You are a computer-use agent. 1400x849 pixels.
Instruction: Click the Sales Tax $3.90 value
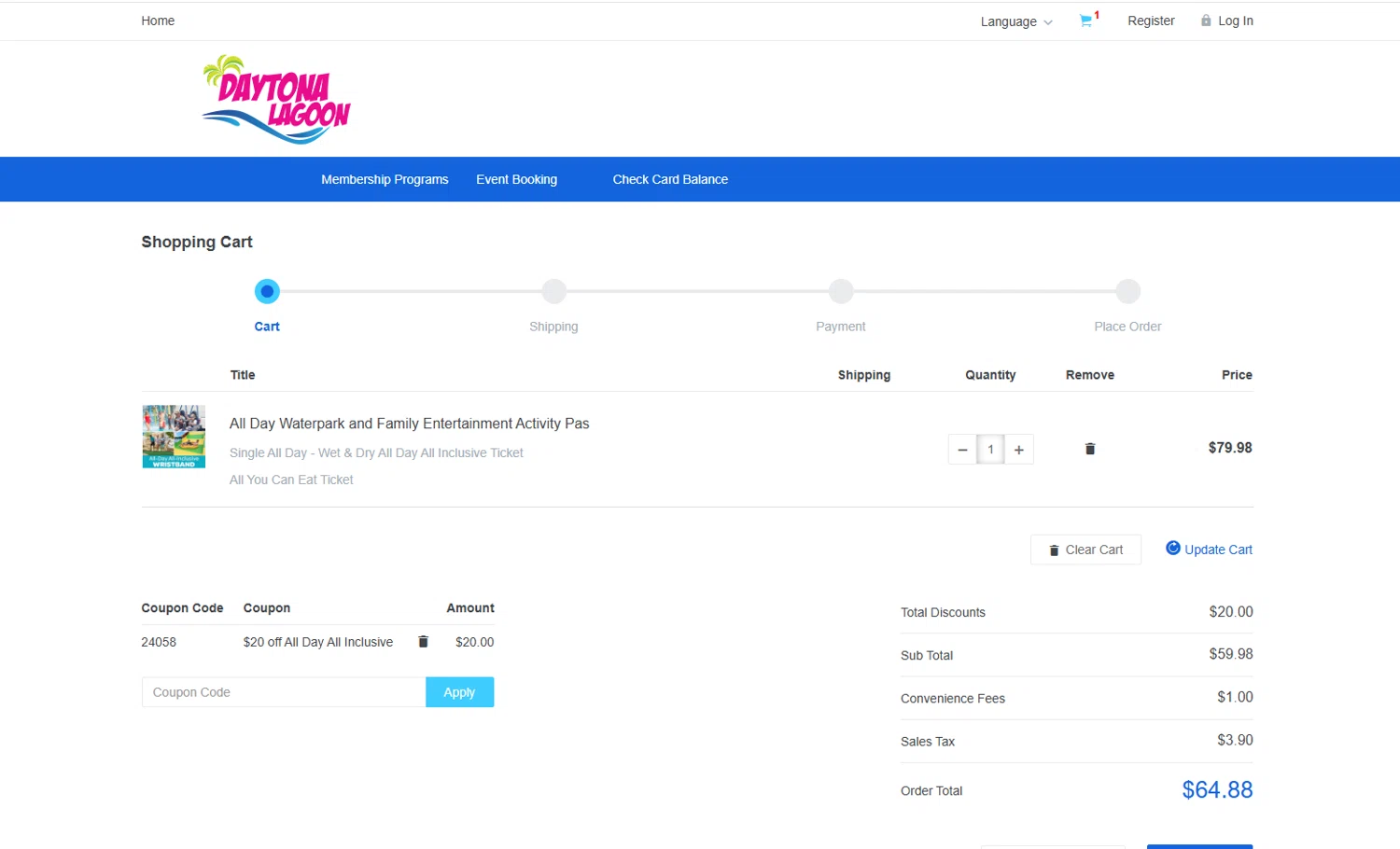(1235, 740)
